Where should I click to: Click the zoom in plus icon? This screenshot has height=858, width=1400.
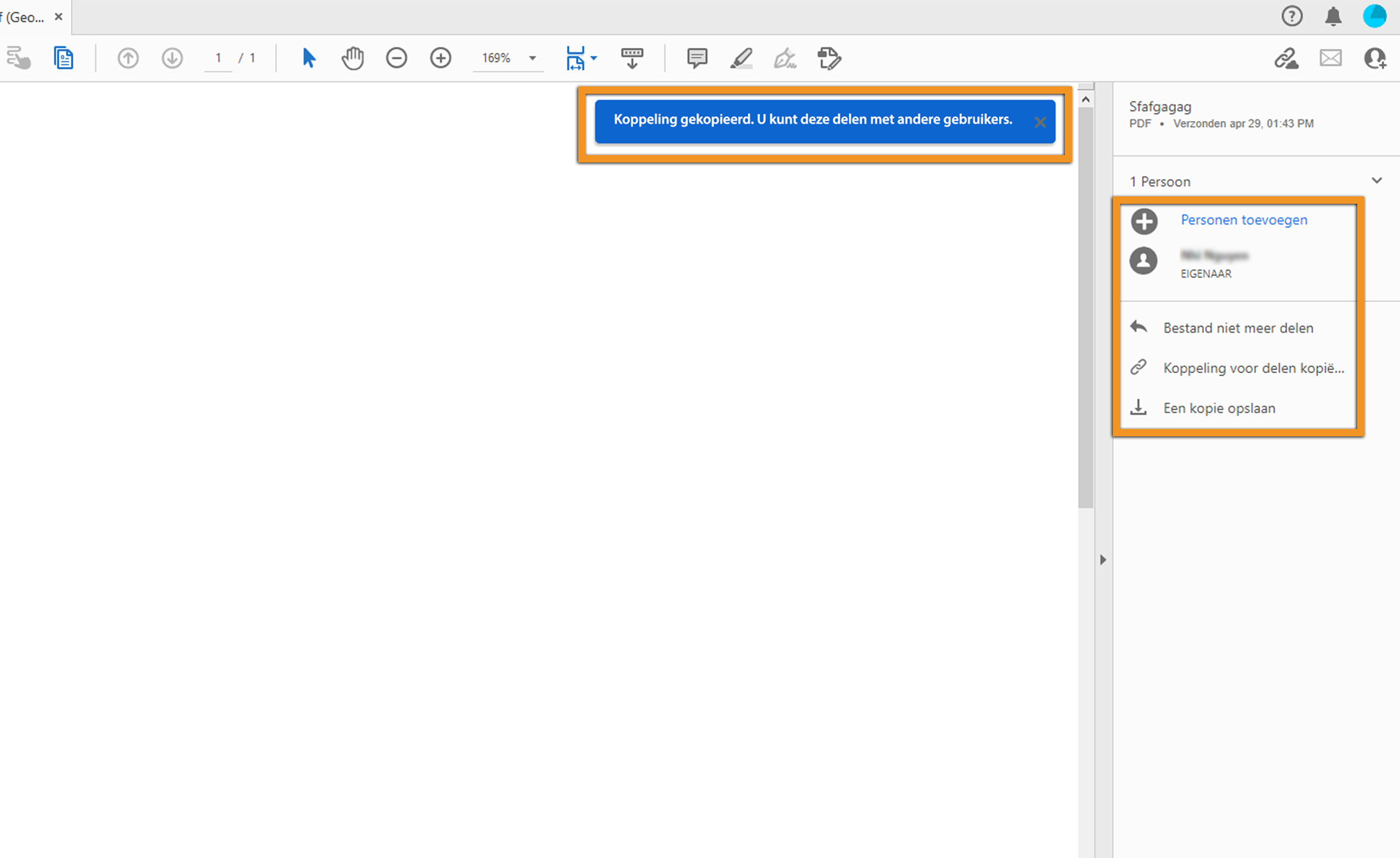(440, 58)
